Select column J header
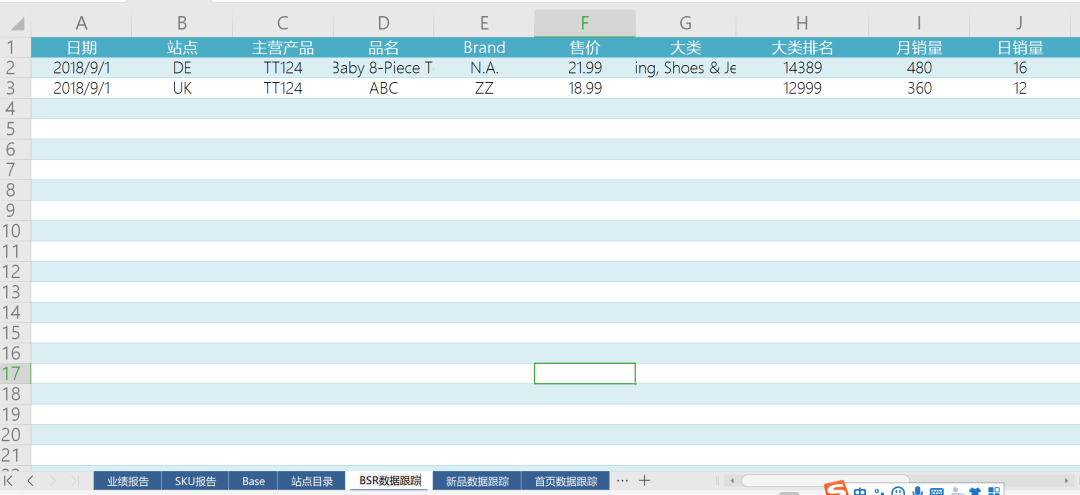The height and width of the screenshot is (495, 1080). [x=1020, y=24]
